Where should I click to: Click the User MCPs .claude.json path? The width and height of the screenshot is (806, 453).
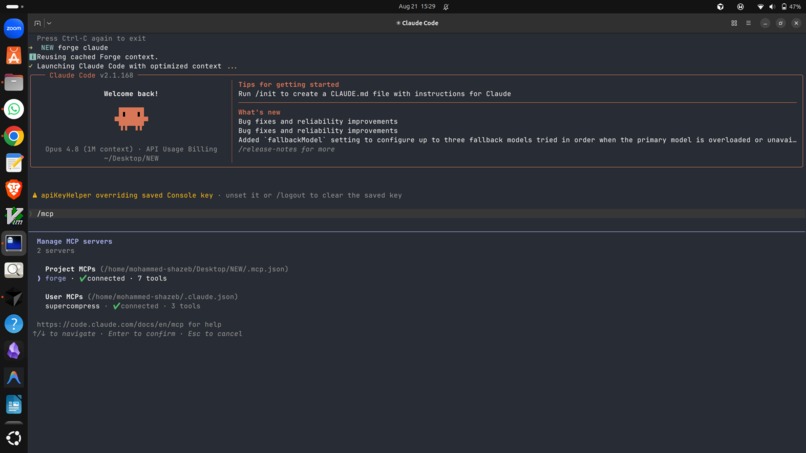point(162,297)
